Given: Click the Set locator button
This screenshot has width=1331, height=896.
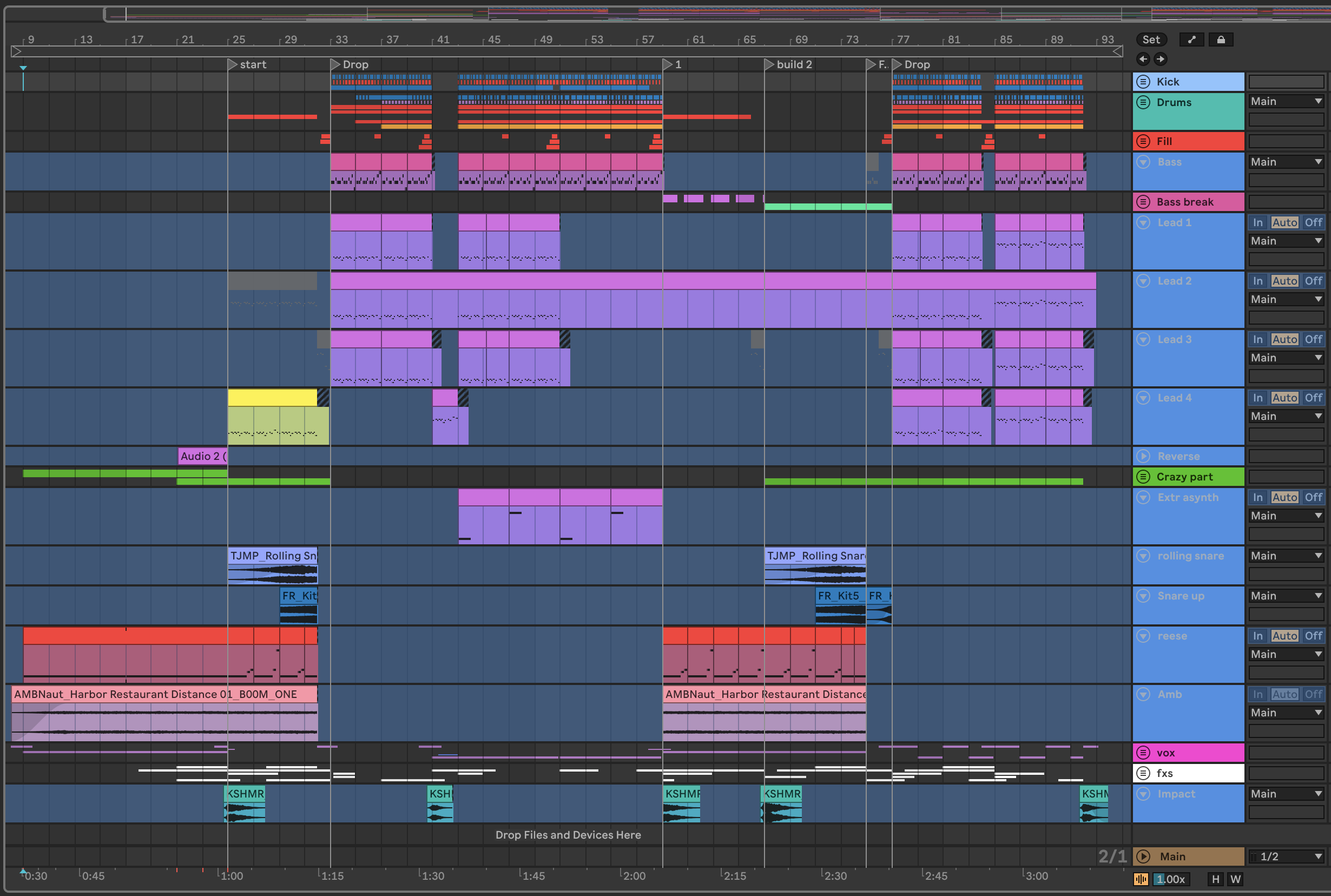Looking at the screenshot, I should click(x=1151, y=39).
